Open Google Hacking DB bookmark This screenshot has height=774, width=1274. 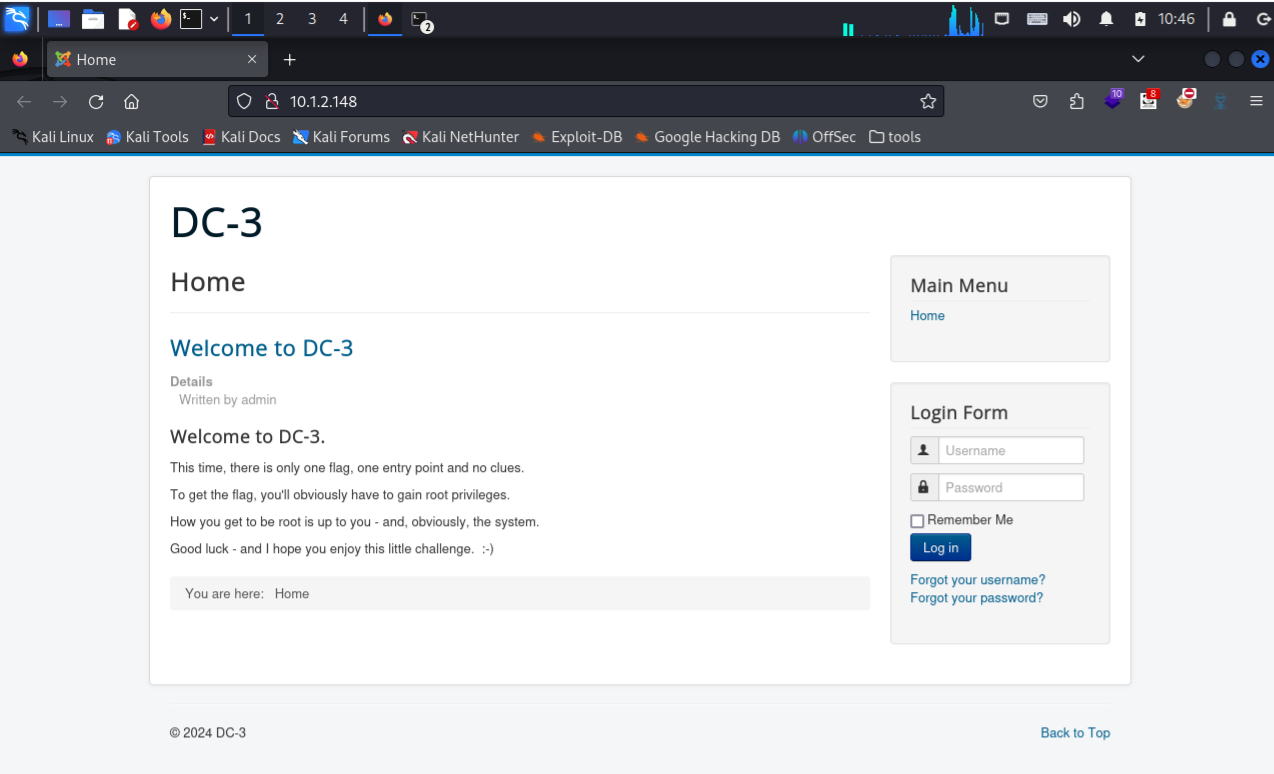tap(707, 137)
